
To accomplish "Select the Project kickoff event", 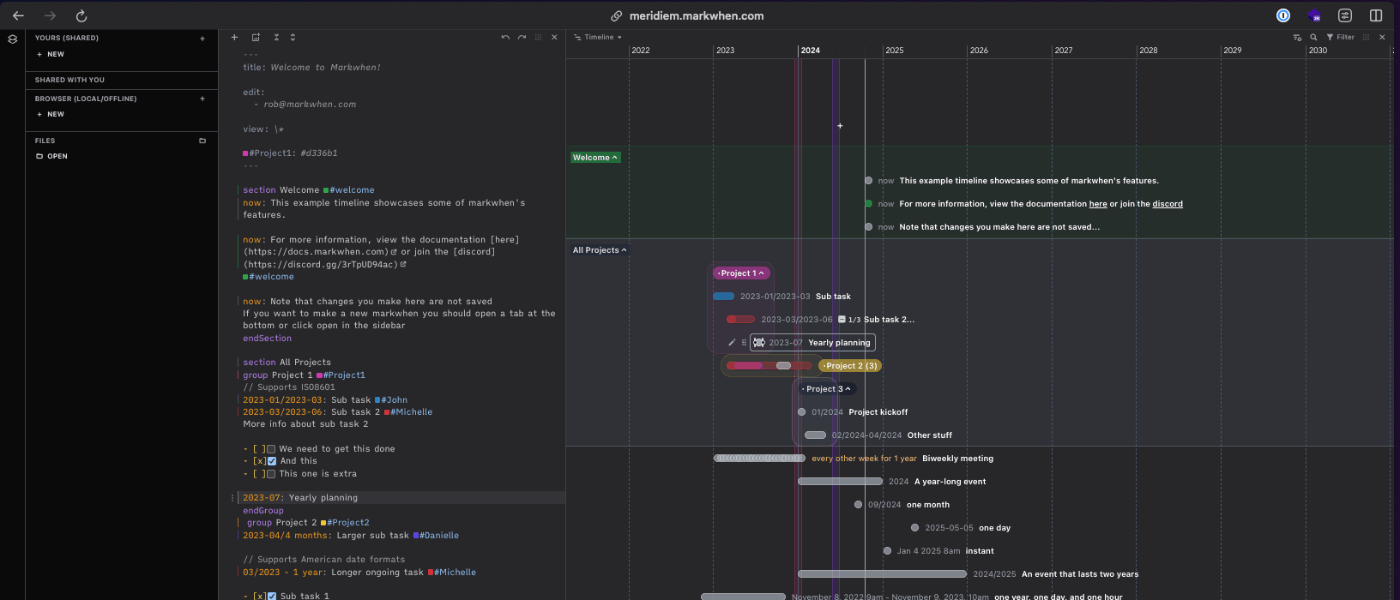I will pos(854,412).
